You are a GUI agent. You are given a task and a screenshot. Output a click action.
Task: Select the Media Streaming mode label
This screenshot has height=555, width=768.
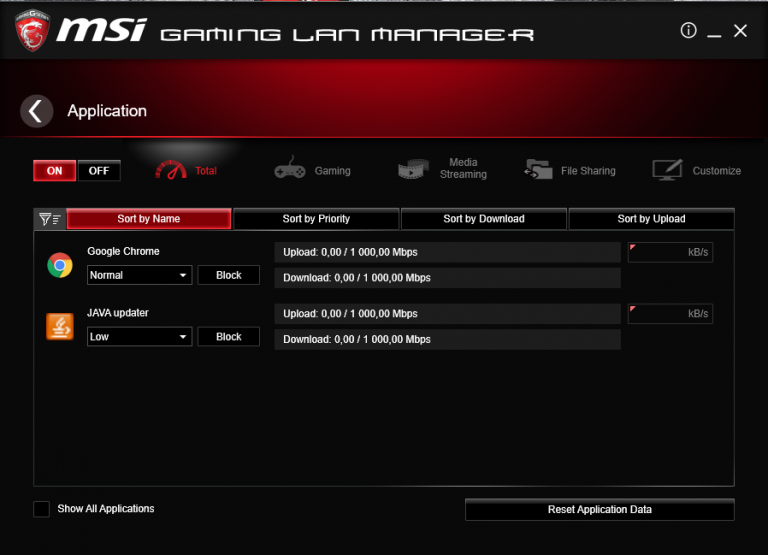click(463, 168)
